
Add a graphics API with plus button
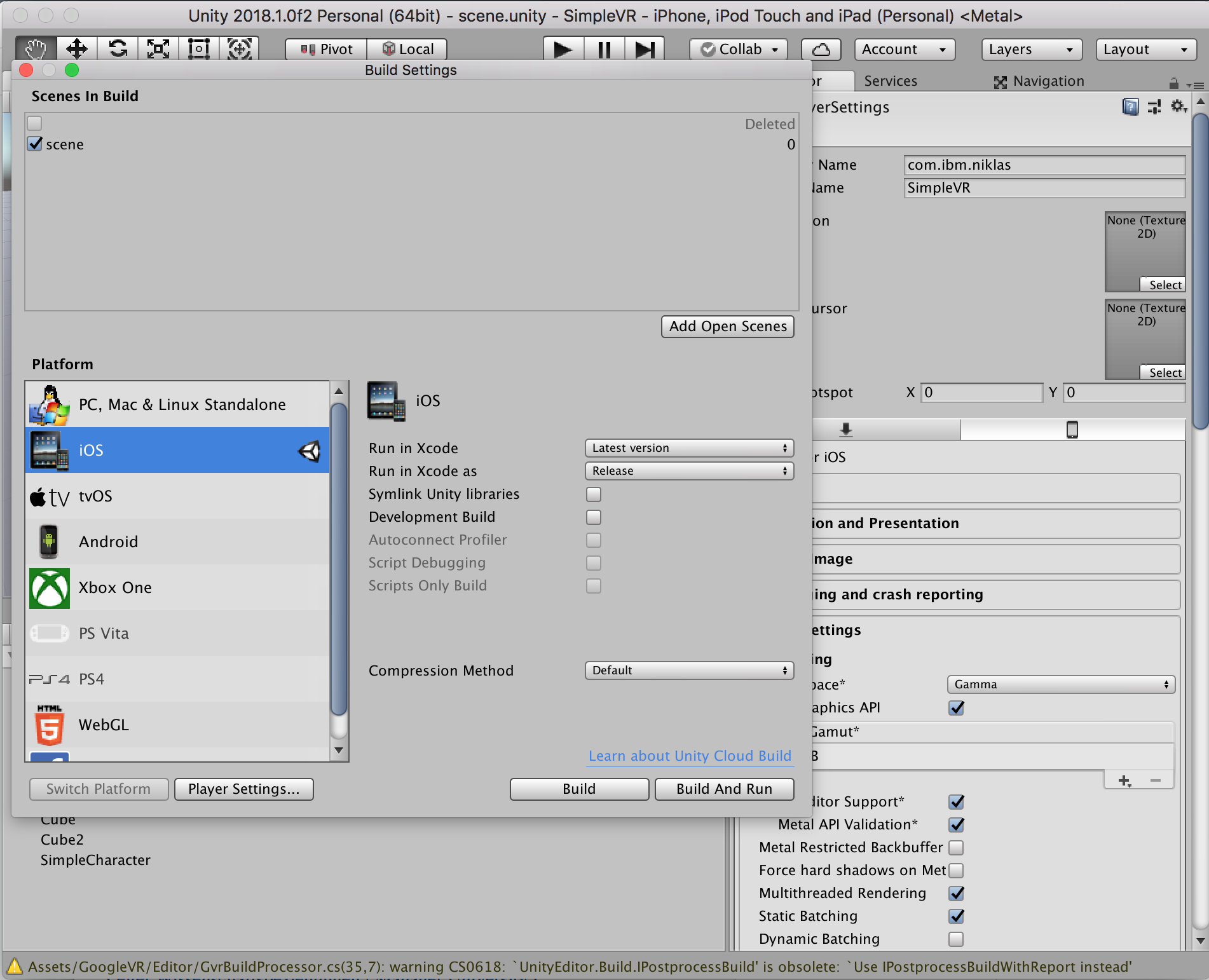[1124, 780]
